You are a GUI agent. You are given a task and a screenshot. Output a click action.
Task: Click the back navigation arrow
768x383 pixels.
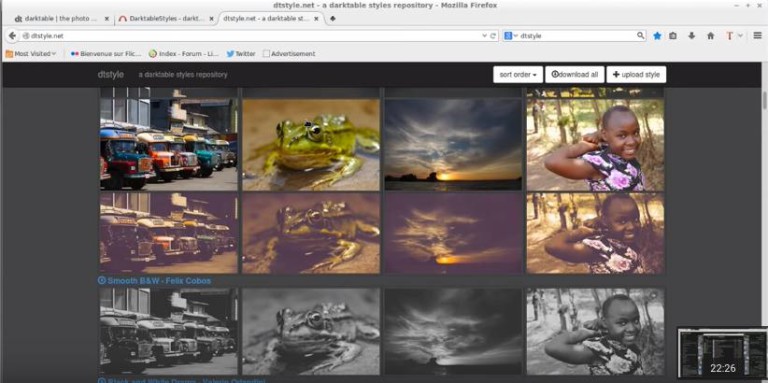(12, 36)
